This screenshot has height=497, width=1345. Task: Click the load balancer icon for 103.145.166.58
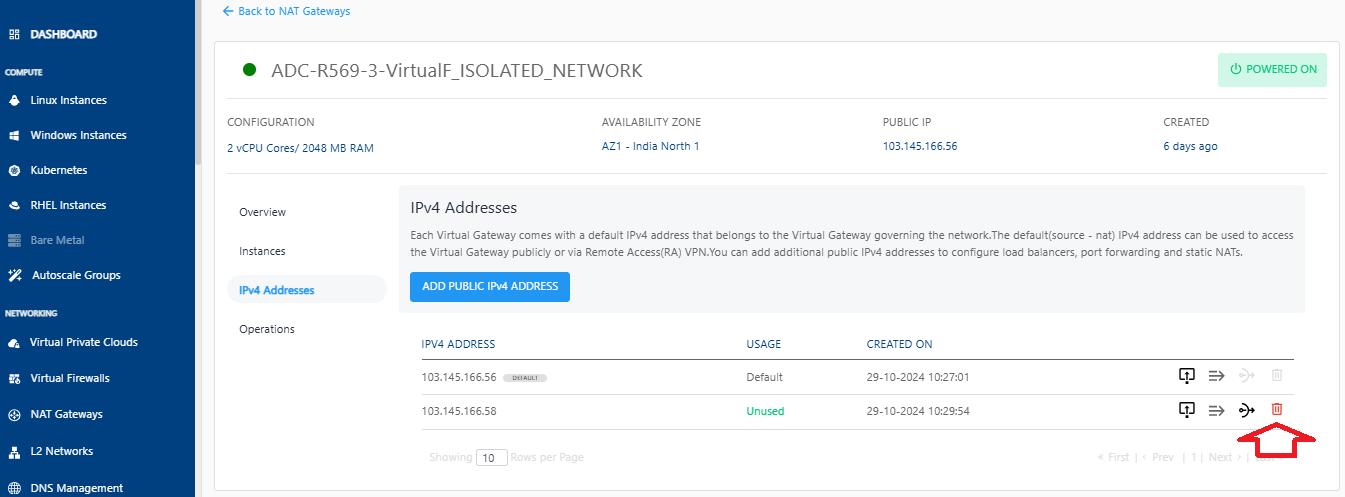pos(1186,409)
